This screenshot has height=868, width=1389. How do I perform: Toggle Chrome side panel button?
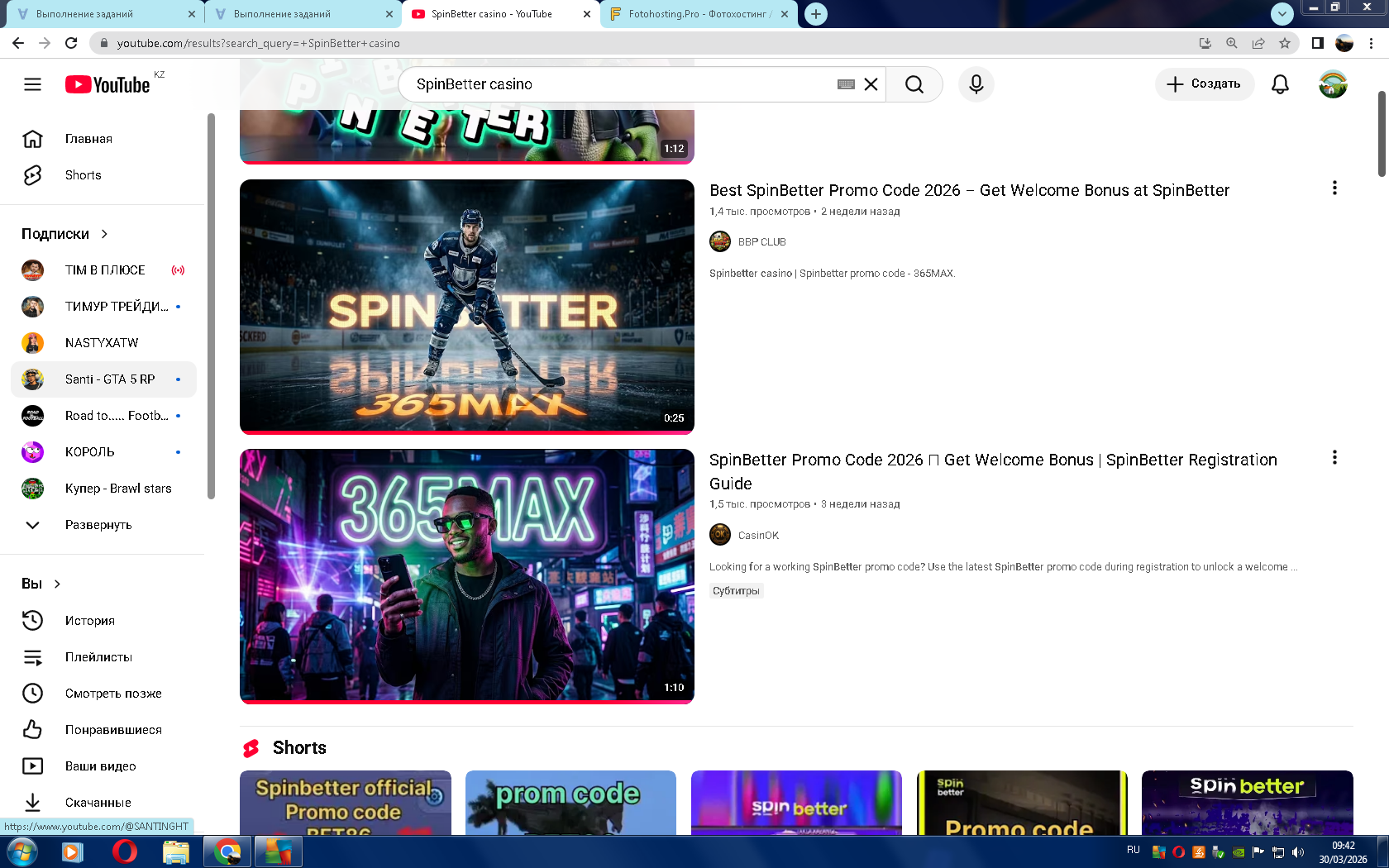1318,43
